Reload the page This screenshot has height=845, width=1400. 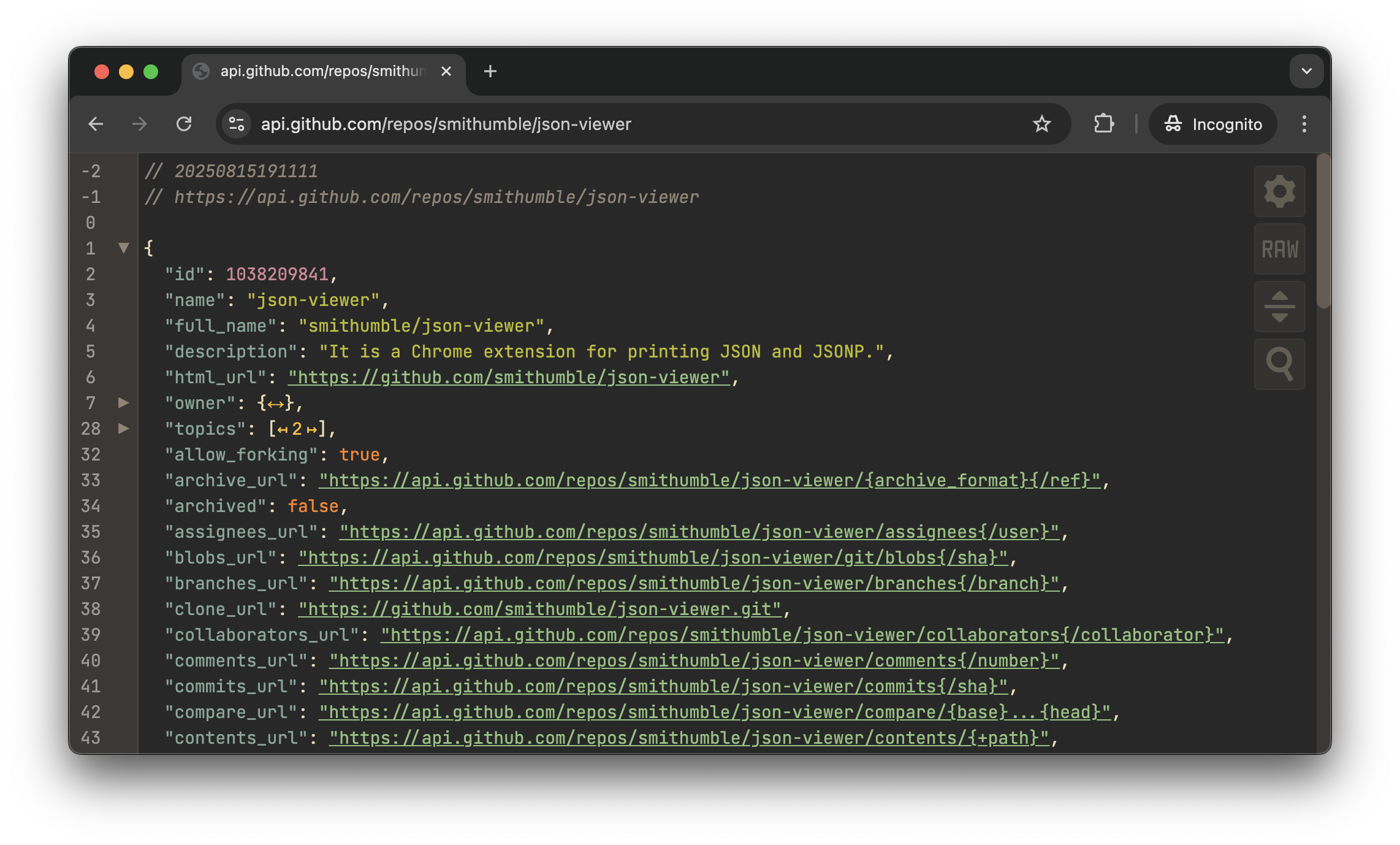[x=184, y=124]
